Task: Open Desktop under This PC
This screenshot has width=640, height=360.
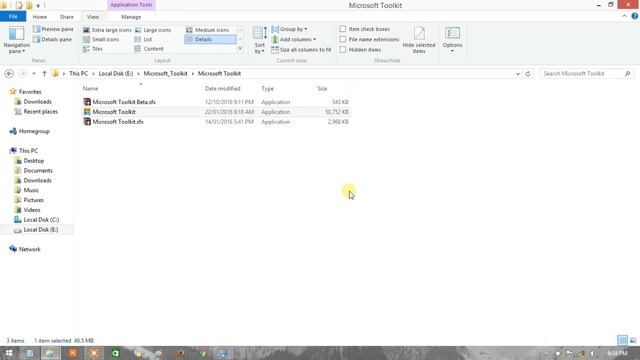Action: pyautogui.click(x=33, y=161)
